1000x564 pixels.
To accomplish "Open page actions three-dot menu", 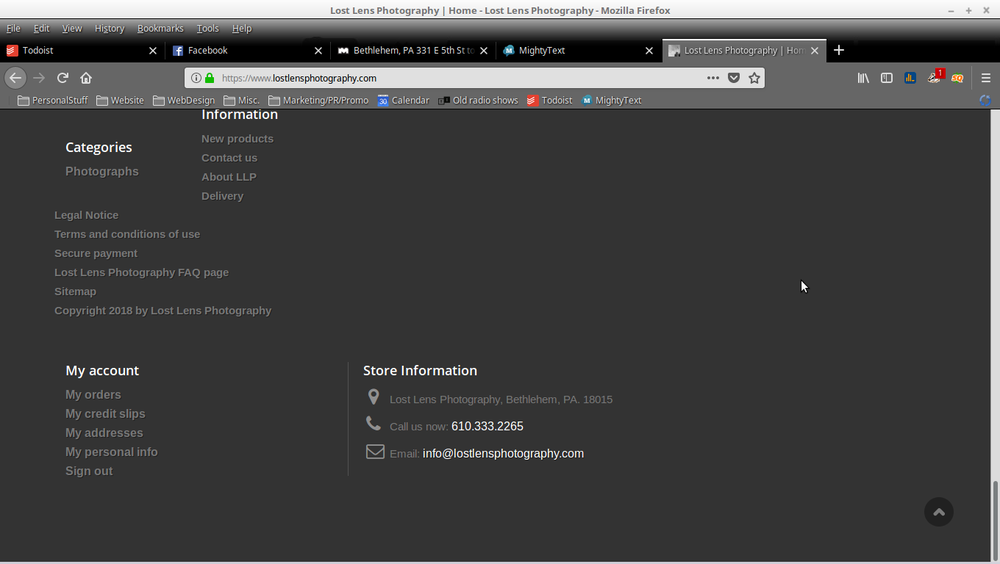I will (713, 78).
